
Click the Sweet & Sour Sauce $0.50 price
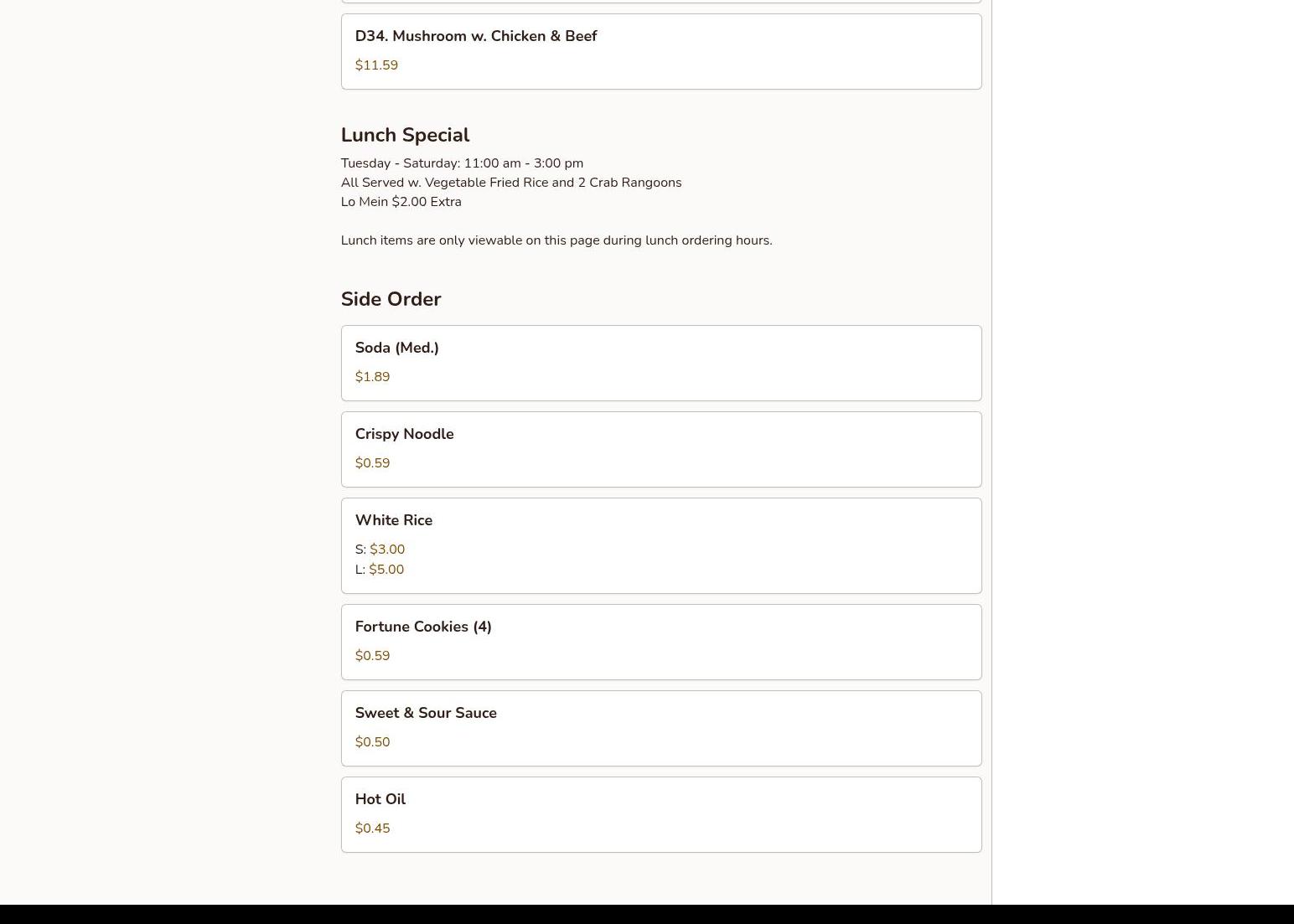[x=372, y=742]
